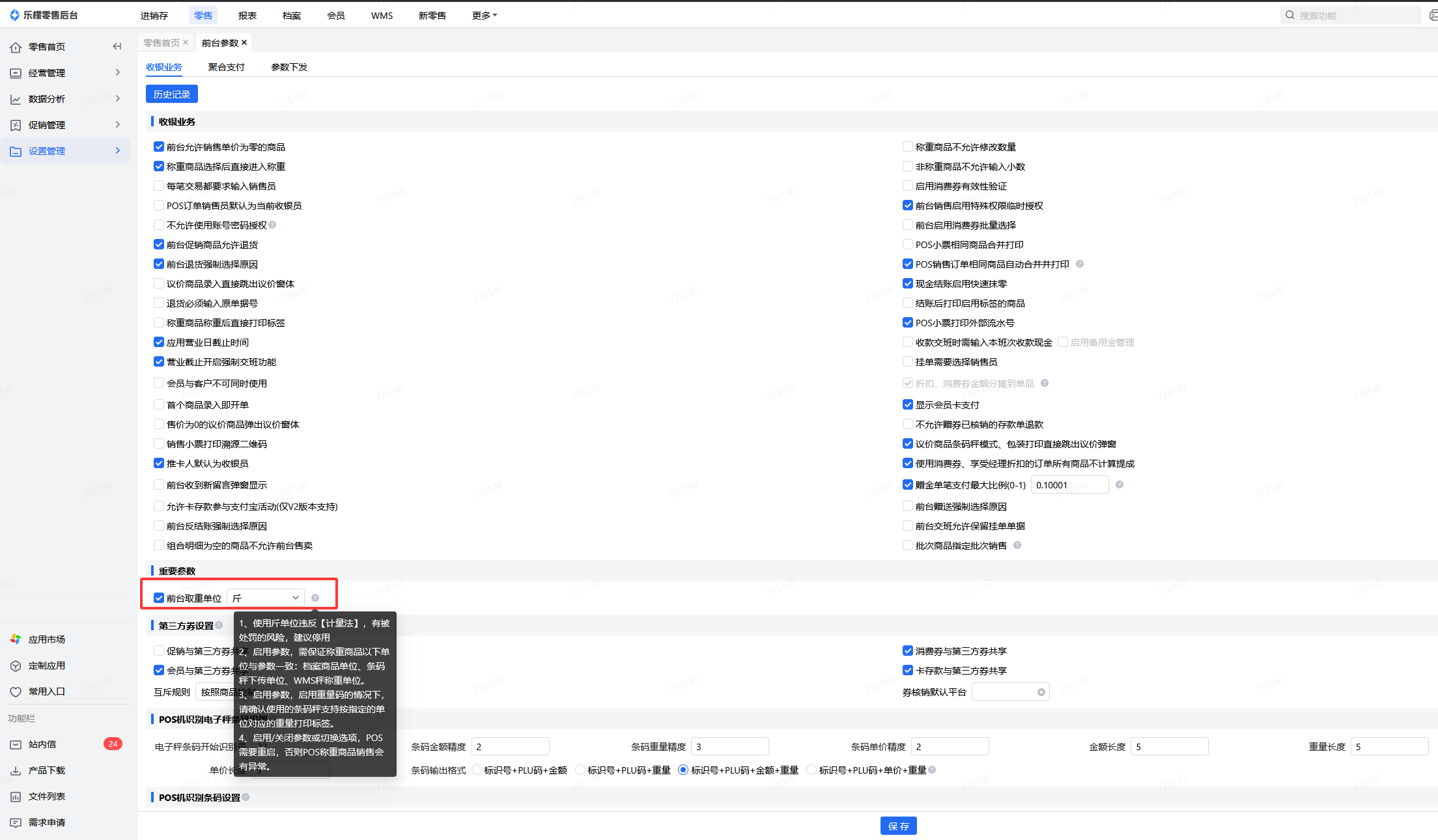Enable 每笔交易都要求输入销售员 checkbox
Image resolution: width=1438 pixels, height=840 pixels.
[x=159, y=186]
